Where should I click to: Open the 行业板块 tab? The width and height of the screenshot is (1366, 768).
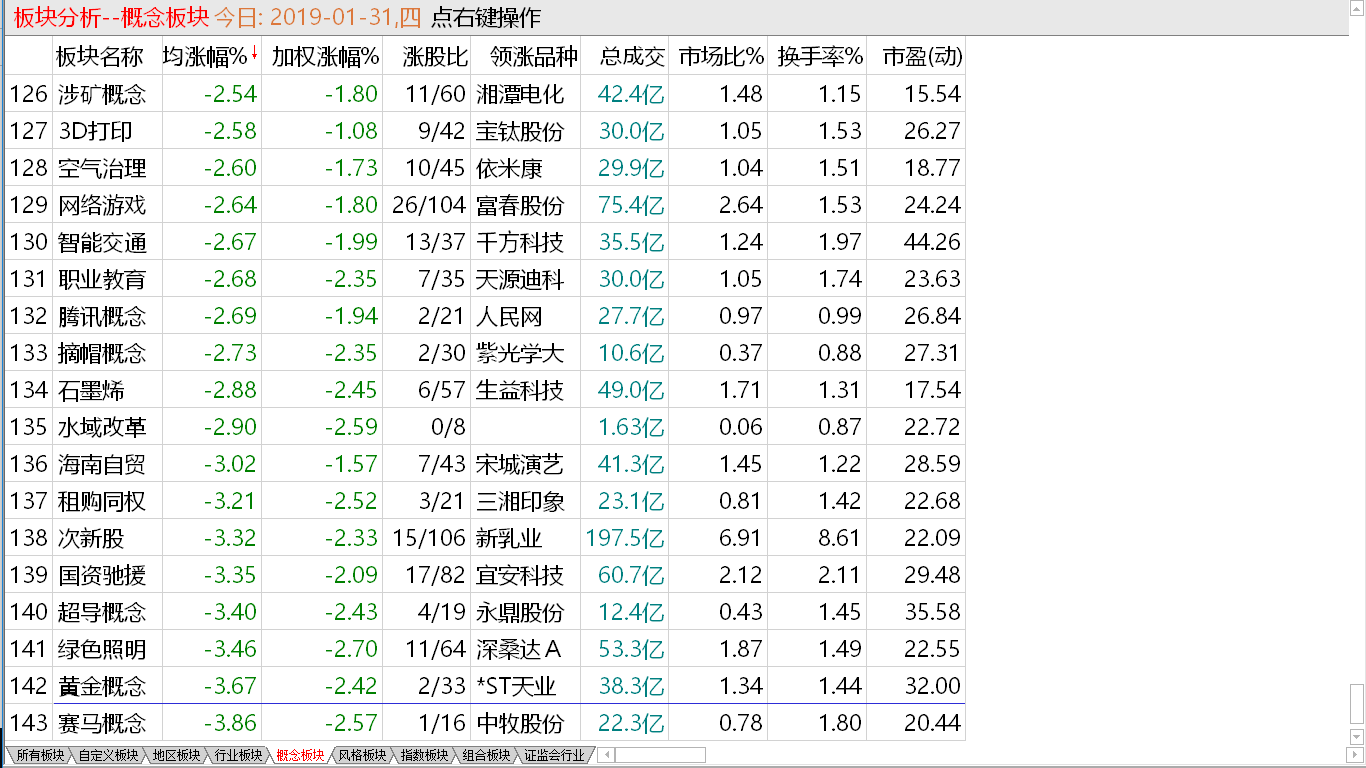point(239,755)
